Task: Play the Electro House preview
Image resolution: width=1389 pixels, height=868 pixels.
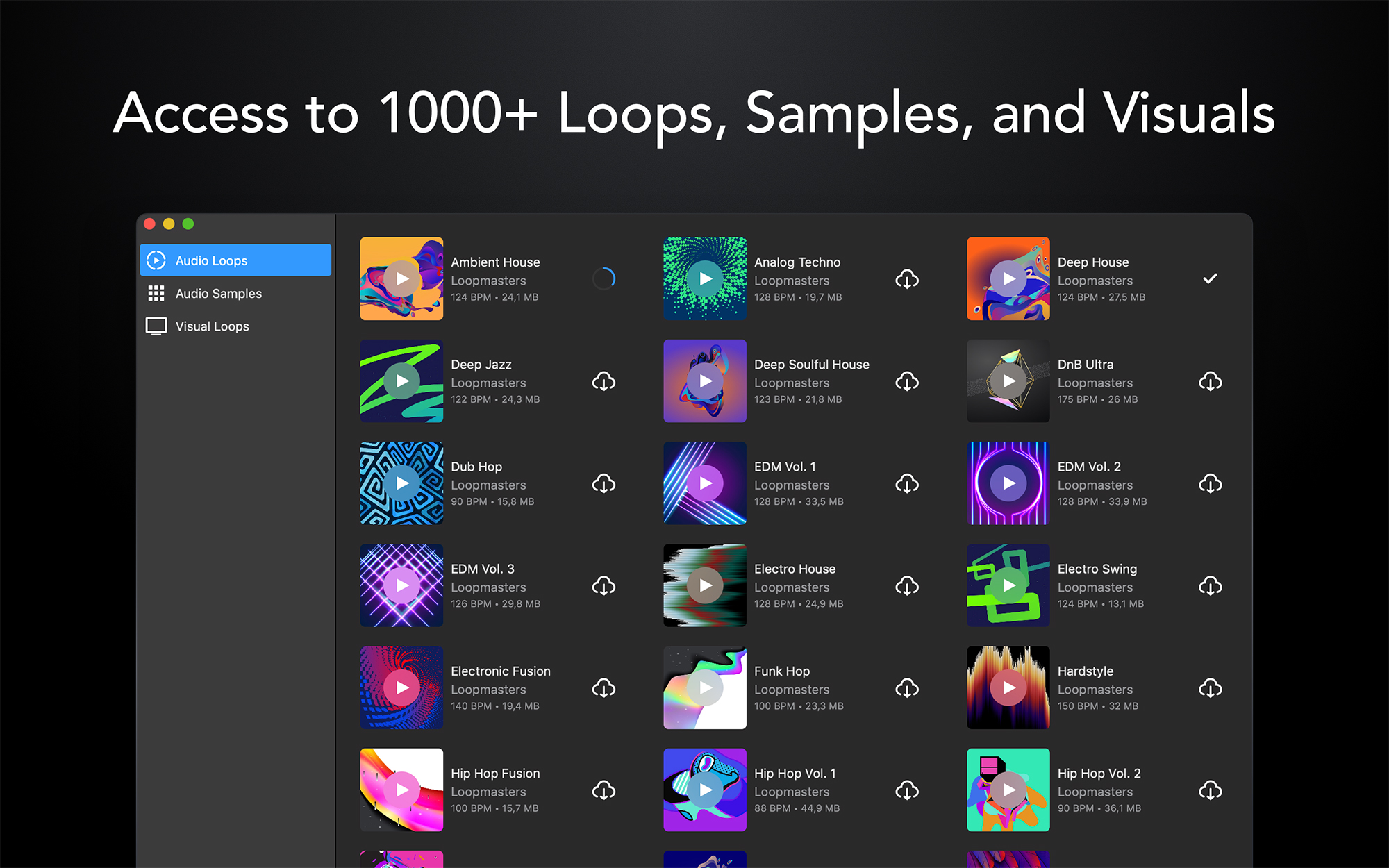Action: click(x=705, y=585)
